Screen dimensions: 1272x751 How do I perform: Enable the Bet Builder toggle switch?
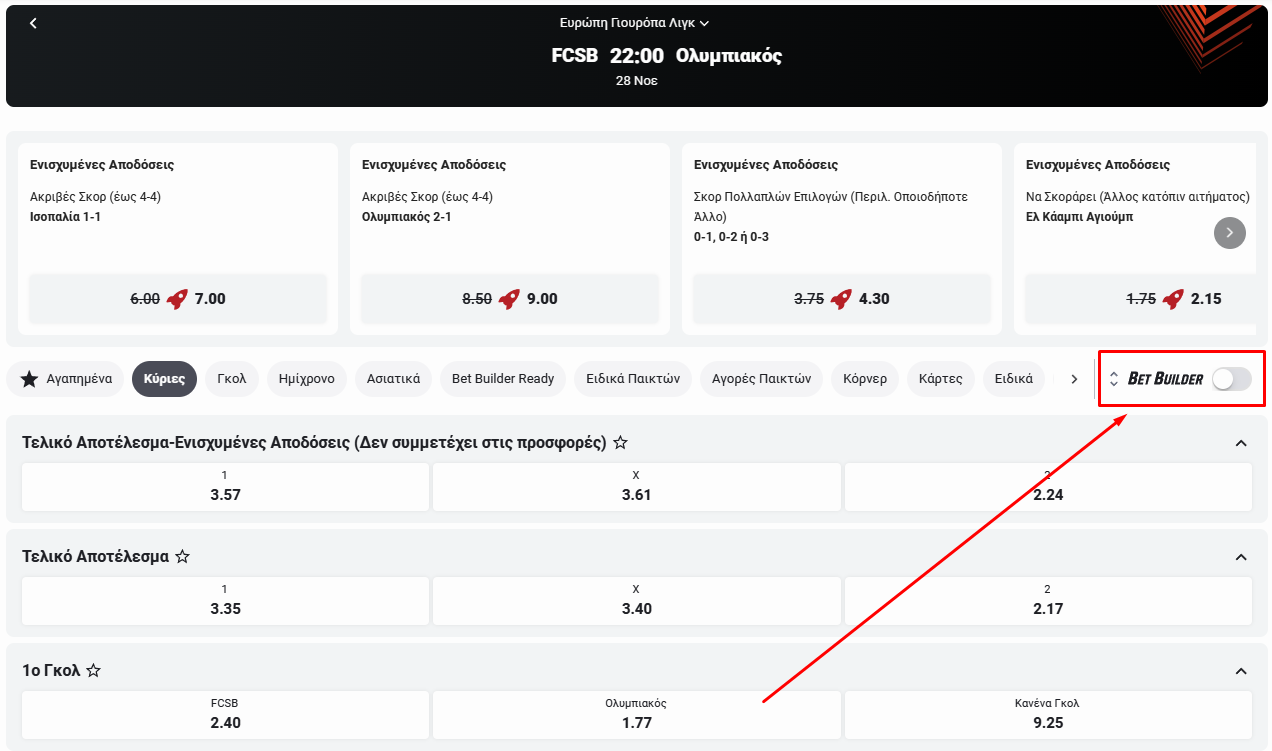[x=1231, y=379]
